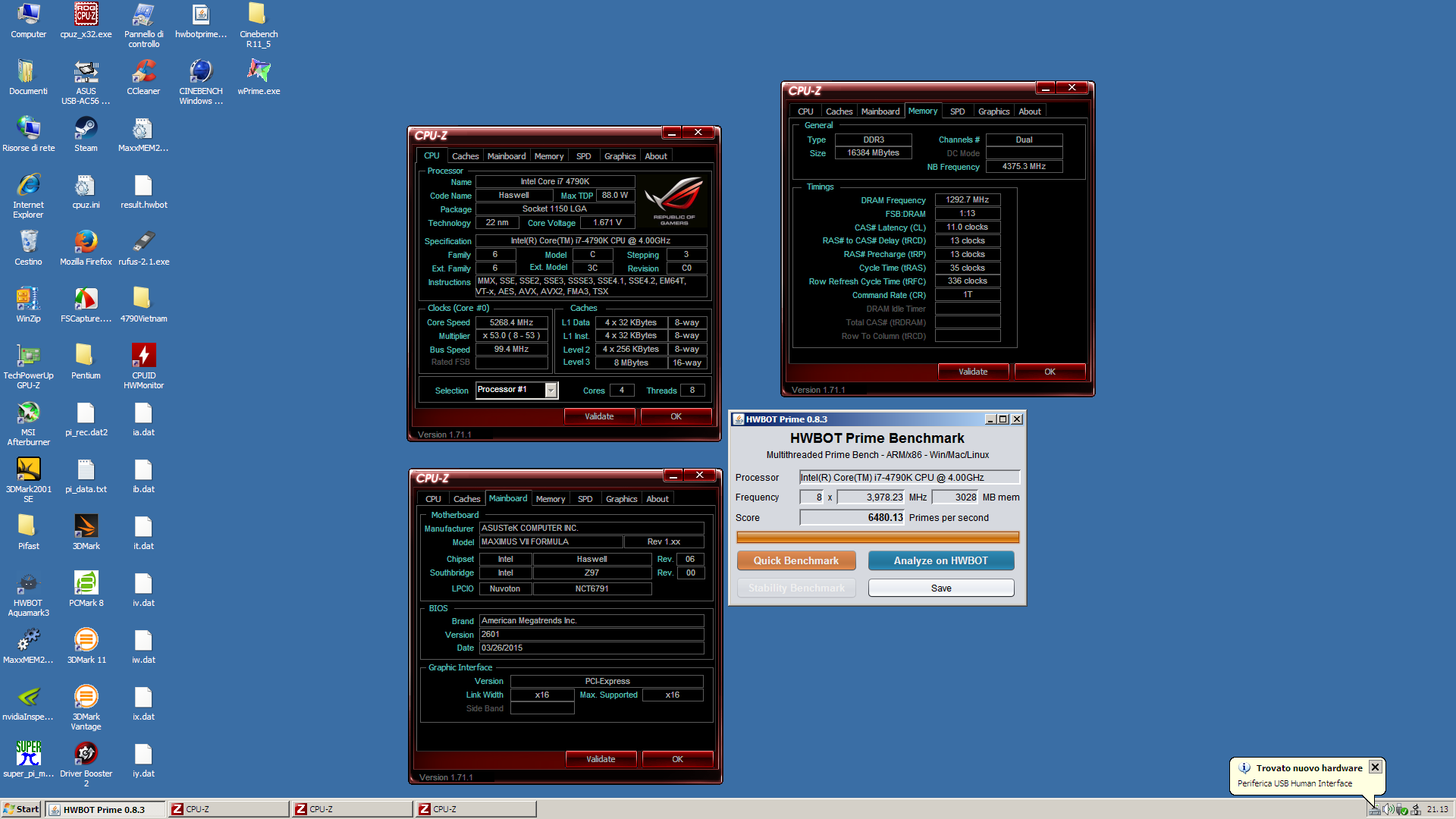Click OK in Memory CPU-Z window
Image resolution: width=1456 pixels, height=819 pixels.
tap(1050, 372)
